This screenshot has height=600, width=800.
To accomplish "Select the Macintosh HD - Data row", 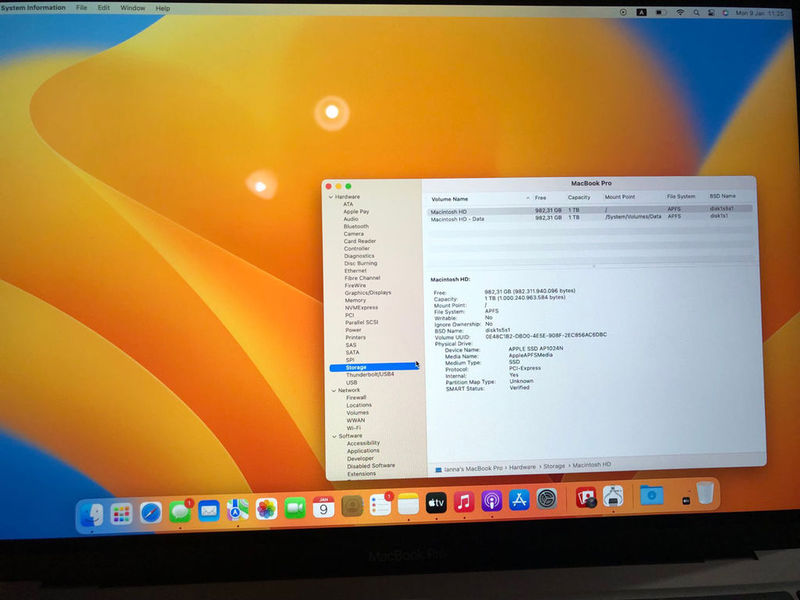I will 589,217.
